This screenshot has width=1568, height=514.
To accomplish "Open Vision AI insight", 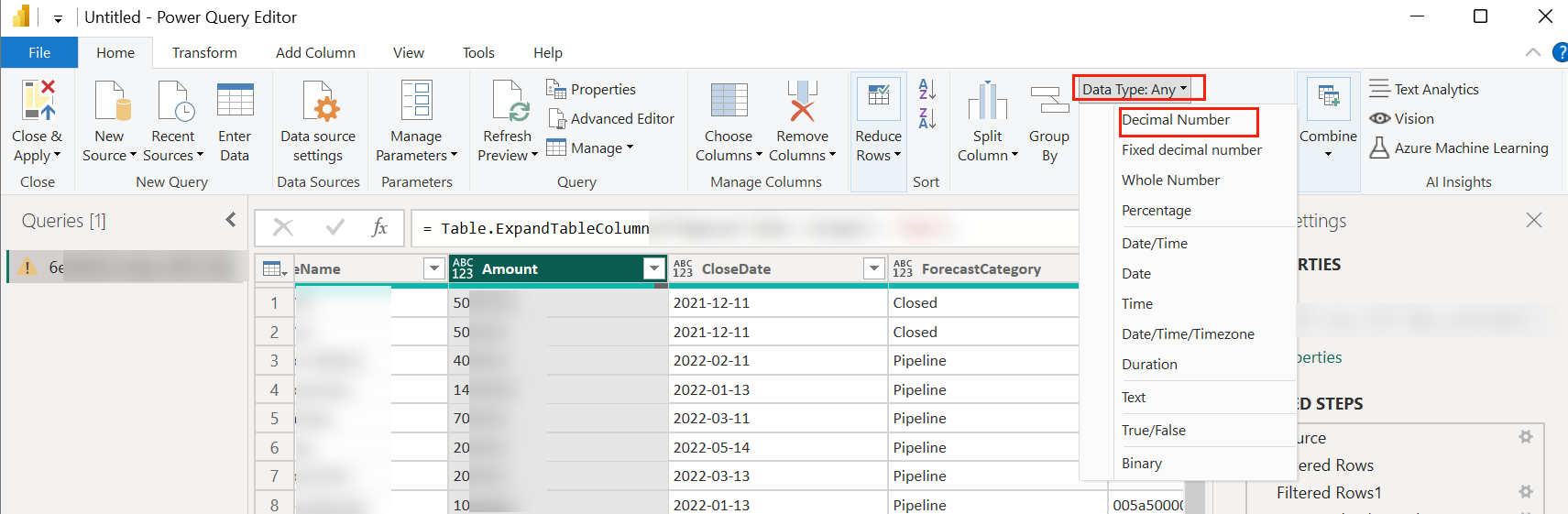I will click(x=1402, y=118).
